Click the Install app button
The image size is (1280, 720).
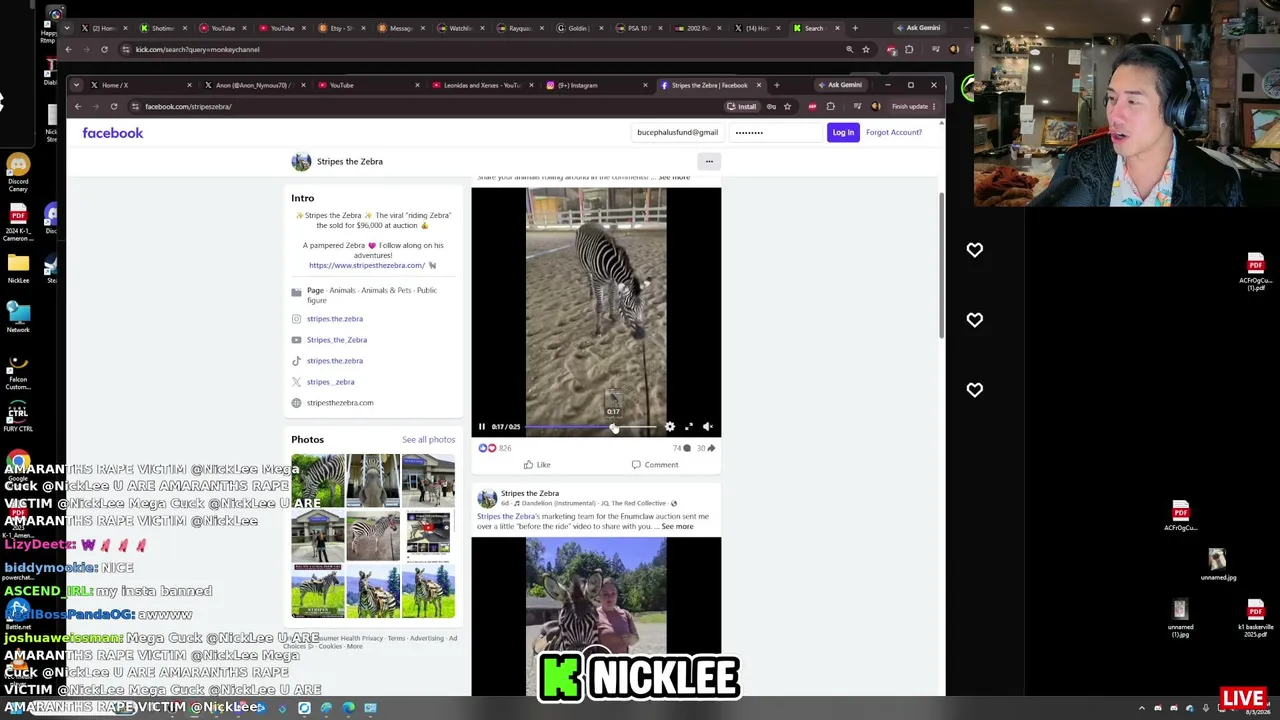click(x=742, y=106)
